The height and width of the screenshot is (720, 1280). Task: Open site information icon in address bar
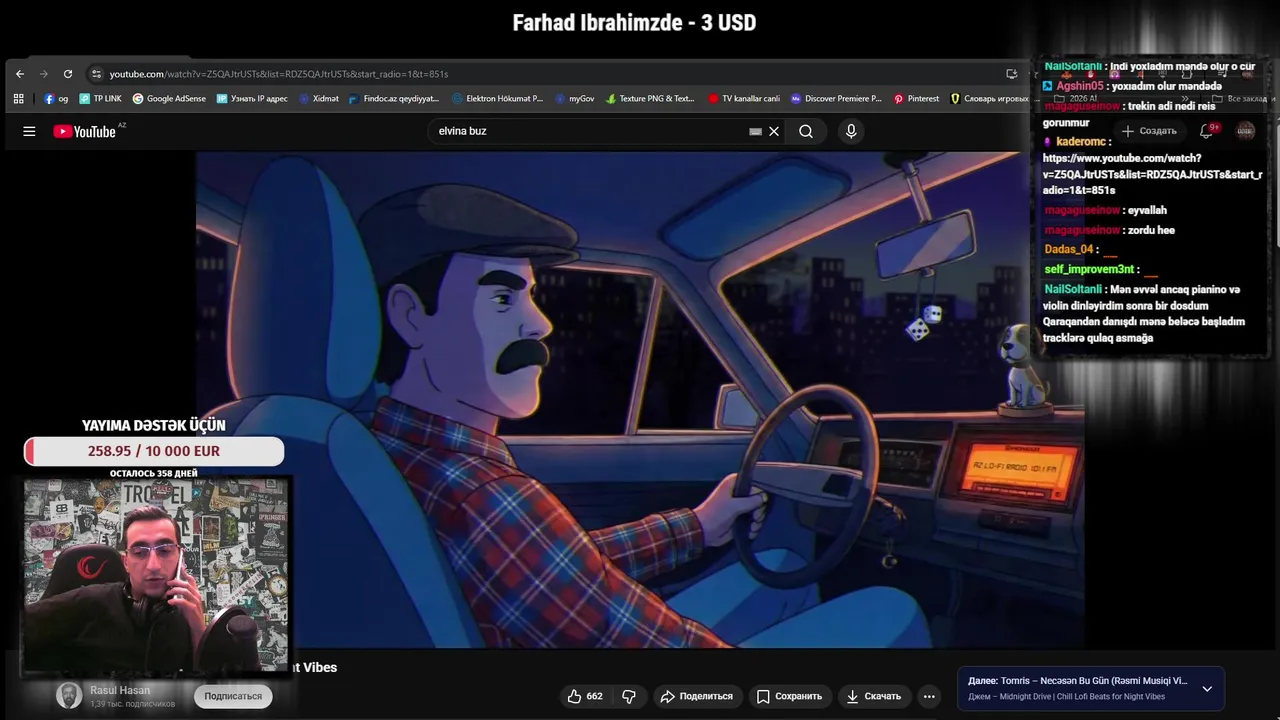point(96,74)
